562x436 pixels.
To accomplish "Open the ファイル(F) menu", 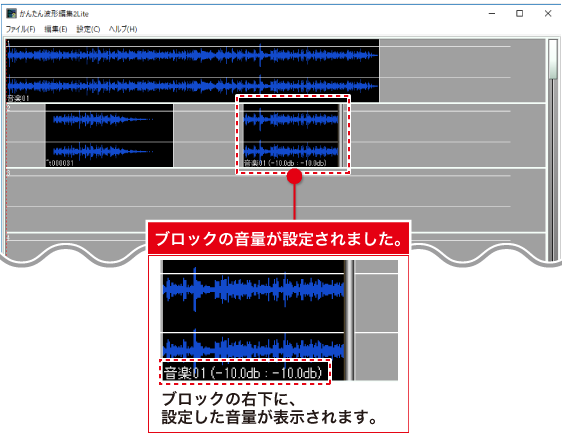I will point(20,29).
